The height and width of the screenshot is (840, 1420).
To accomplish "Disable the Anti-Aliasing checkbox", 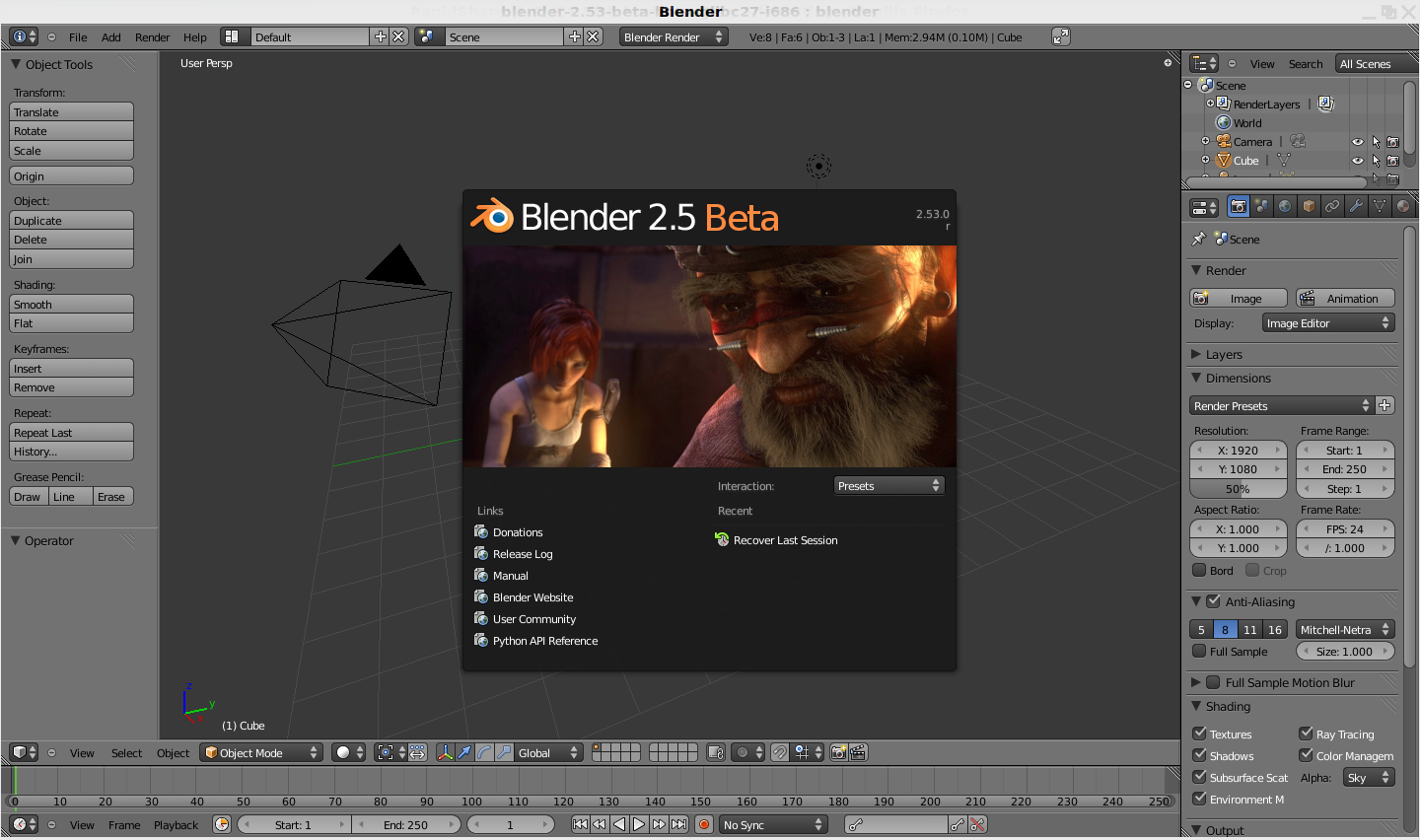I will pyautogui.click(x=1213, y=600).
